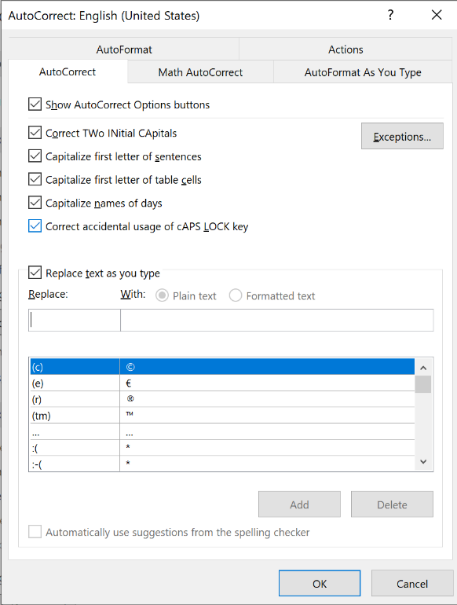Select the (e) euro entry row

pyautogui.click(x=222, y=383)
